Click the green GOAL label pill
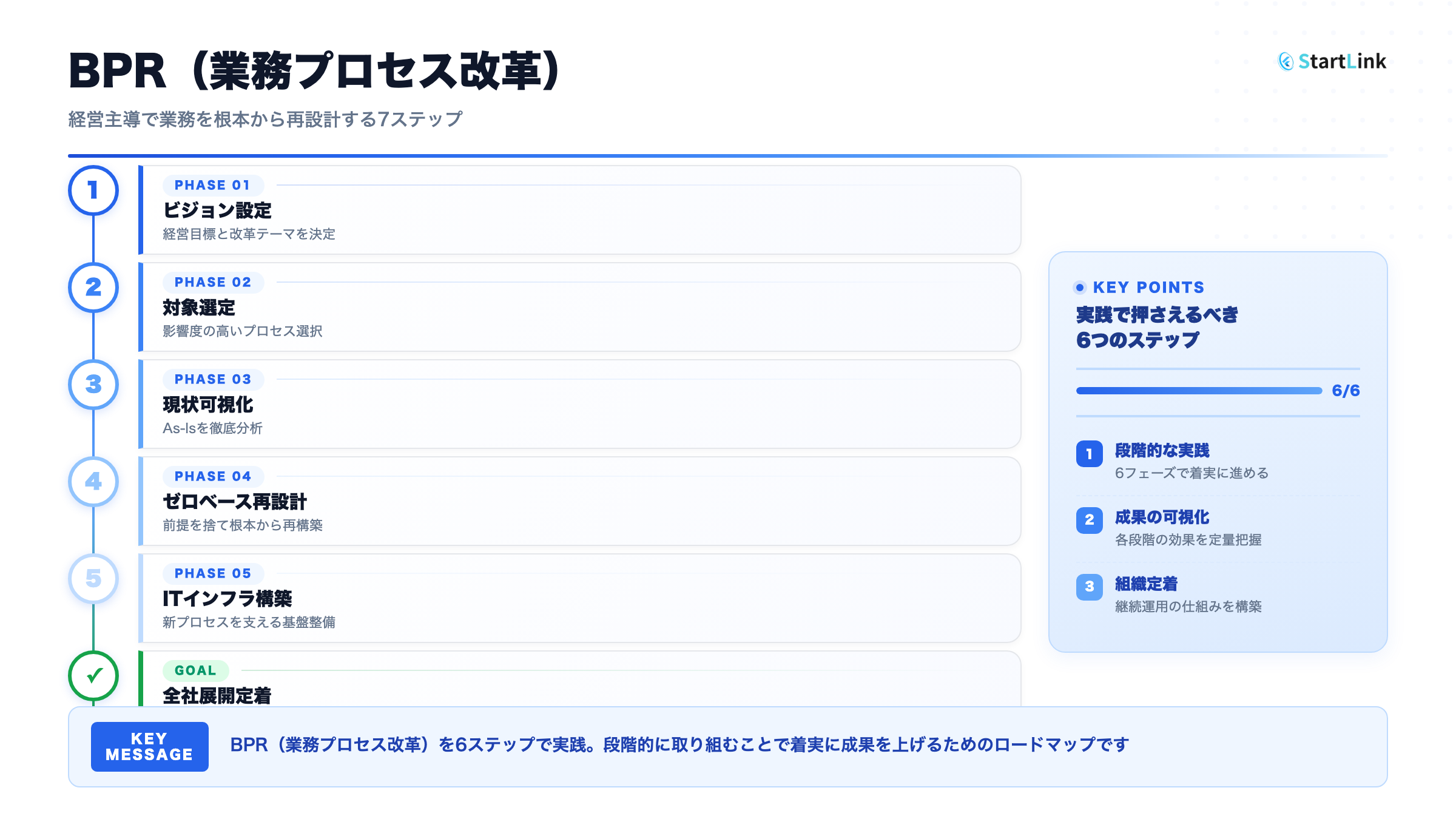This screenshot has height=819, width=1456. 195,670
